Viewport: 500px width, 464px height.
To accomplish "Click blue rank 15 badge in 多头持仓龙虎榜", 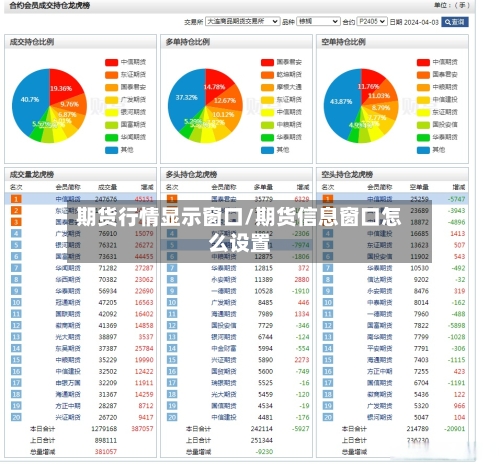I will pos(172,360).
